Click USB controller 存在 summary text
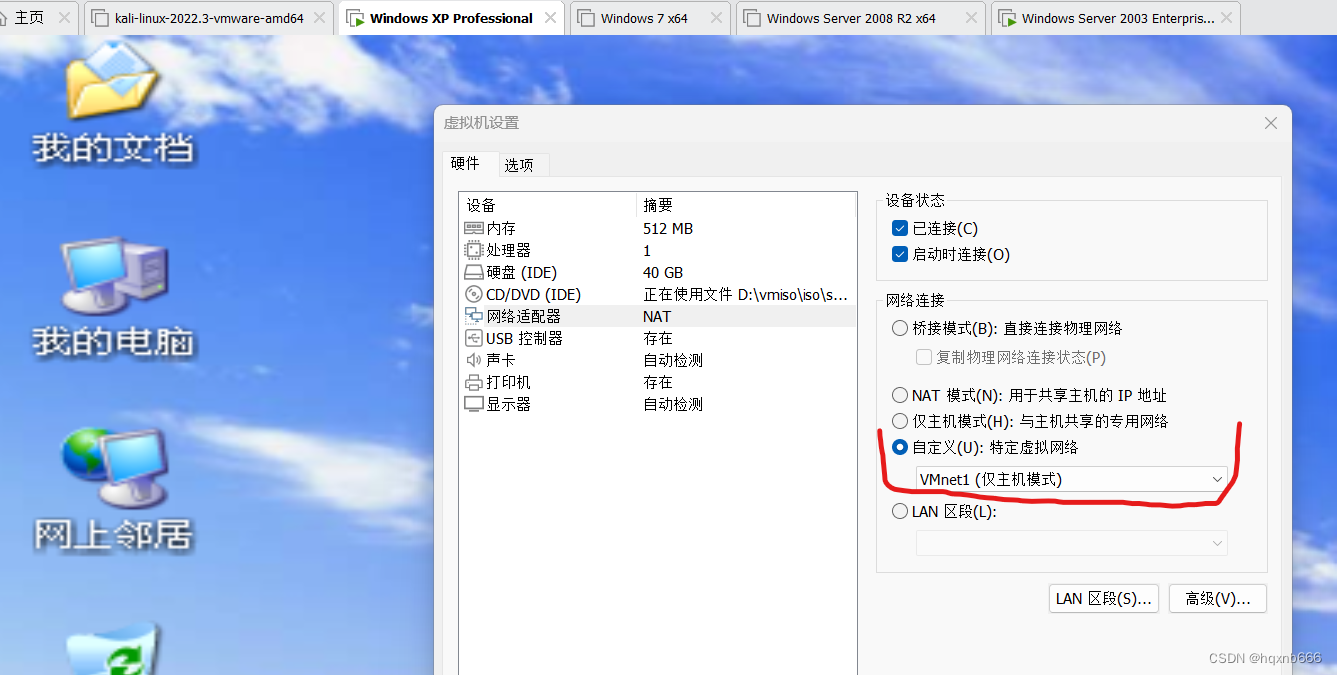Screen dimensions: 1337x675 [658, 338]
